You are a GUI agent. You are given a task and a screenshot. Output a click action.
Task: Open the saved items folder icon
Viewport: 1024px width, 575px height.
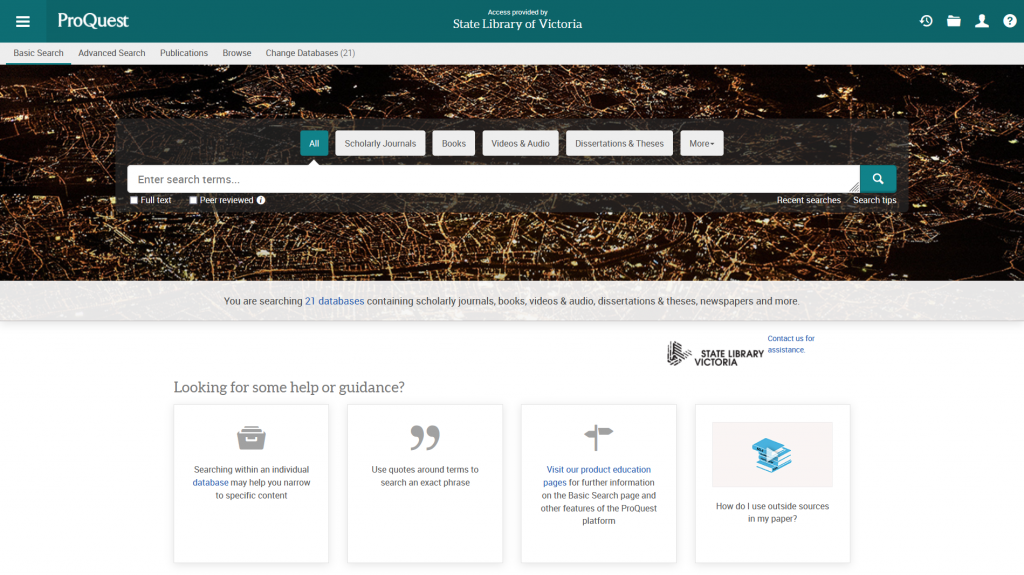[x=954, y=21]
